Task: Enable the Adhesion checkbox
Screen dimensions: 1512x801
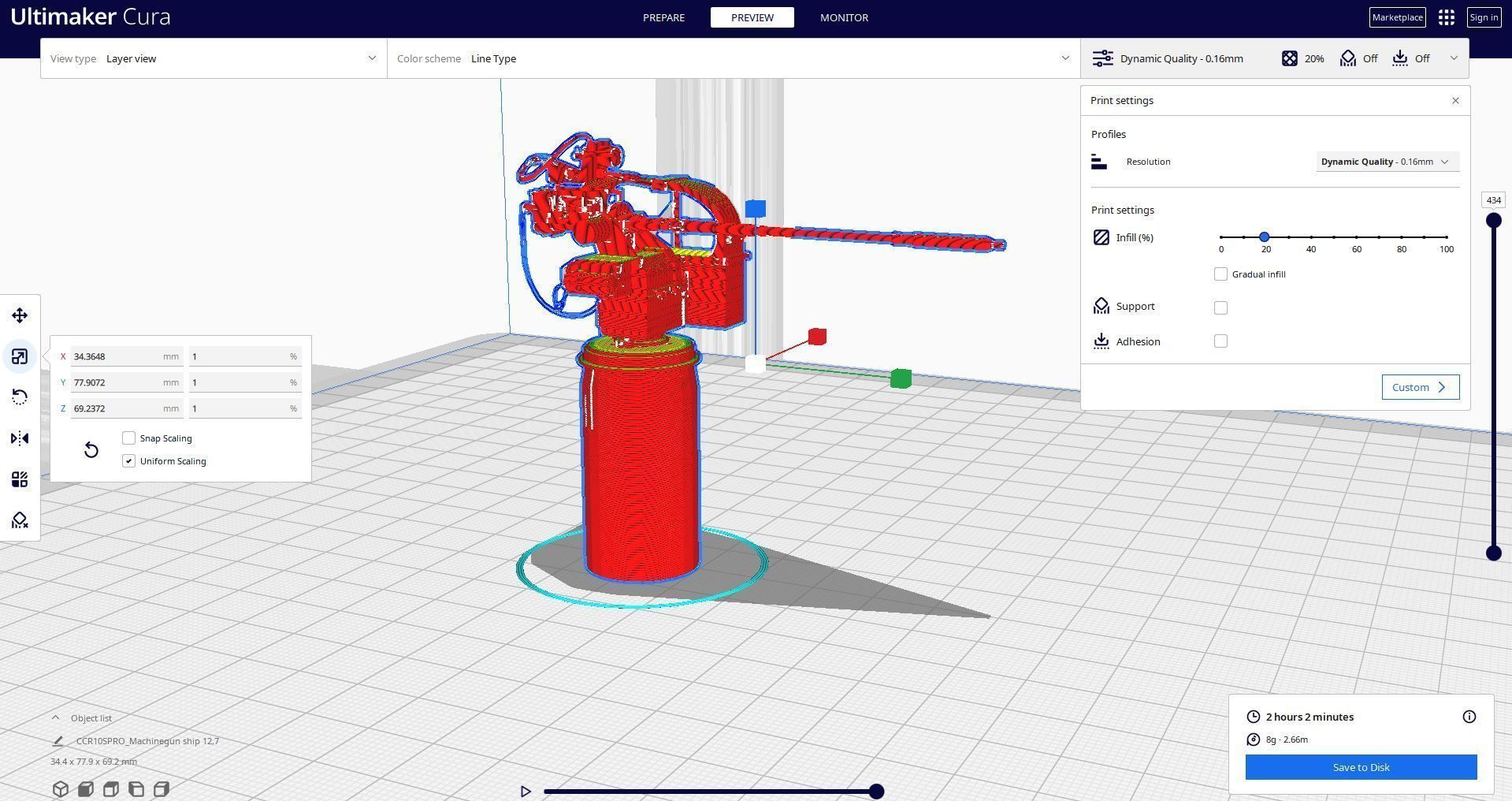Action: [x=1220, y=341]
